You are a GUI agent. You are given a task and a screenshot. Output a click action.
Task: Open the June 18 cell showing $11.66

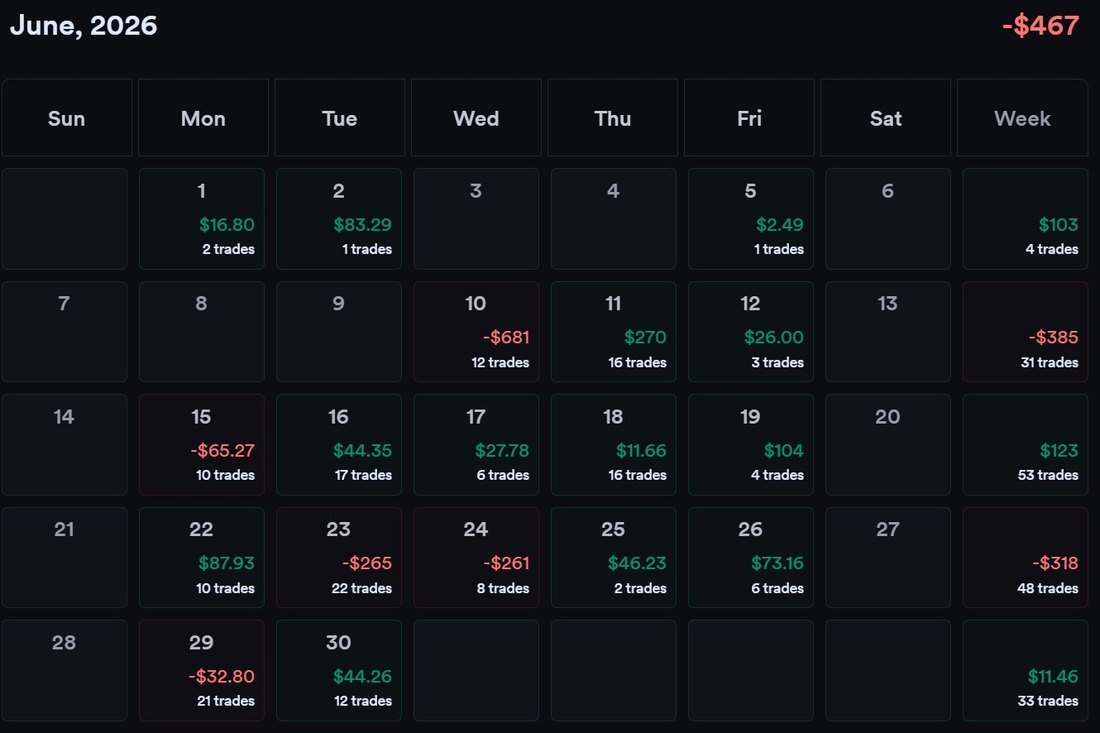coord(614,445)
